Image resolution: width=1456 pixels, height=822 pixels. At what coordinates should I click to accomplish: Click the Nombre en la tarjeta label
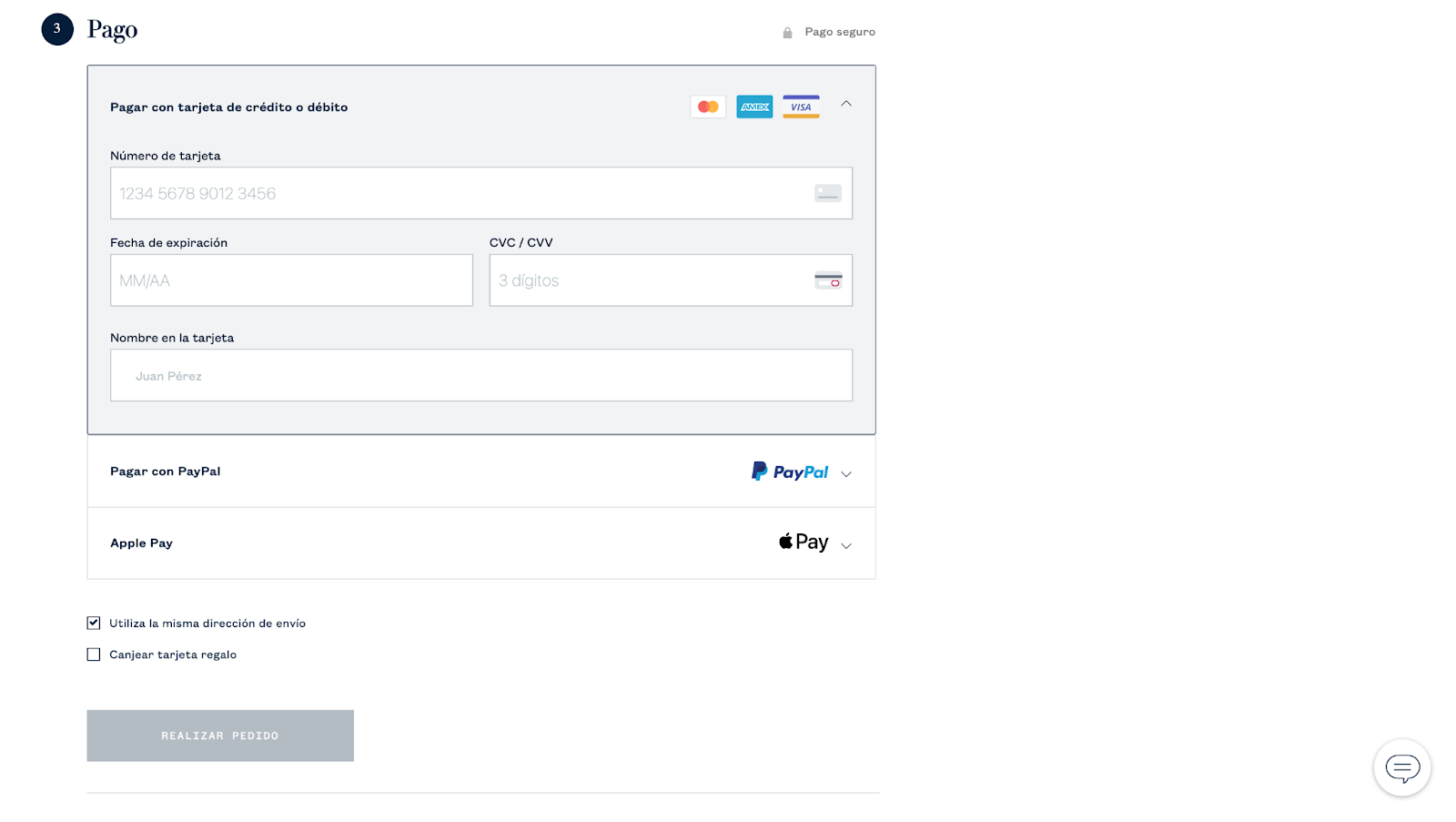(172, 338)
